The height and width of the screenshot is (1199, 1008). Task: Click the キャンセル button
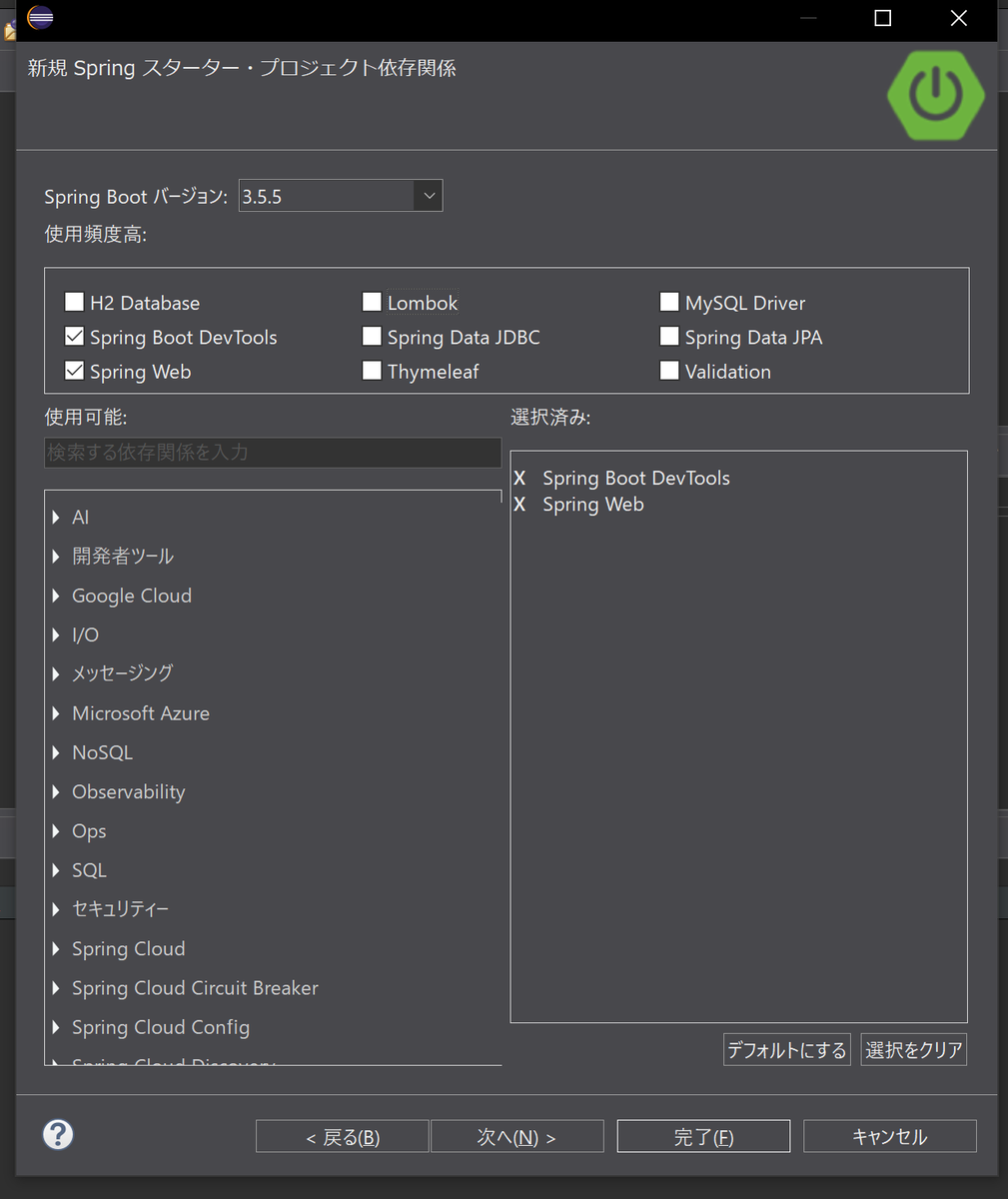click(x=890, y=1136)
